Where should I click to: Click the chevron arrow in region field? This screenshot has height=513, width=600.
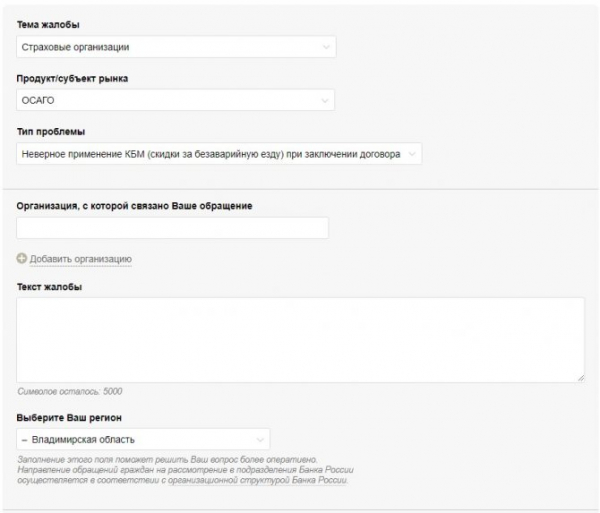pos(260,440)
